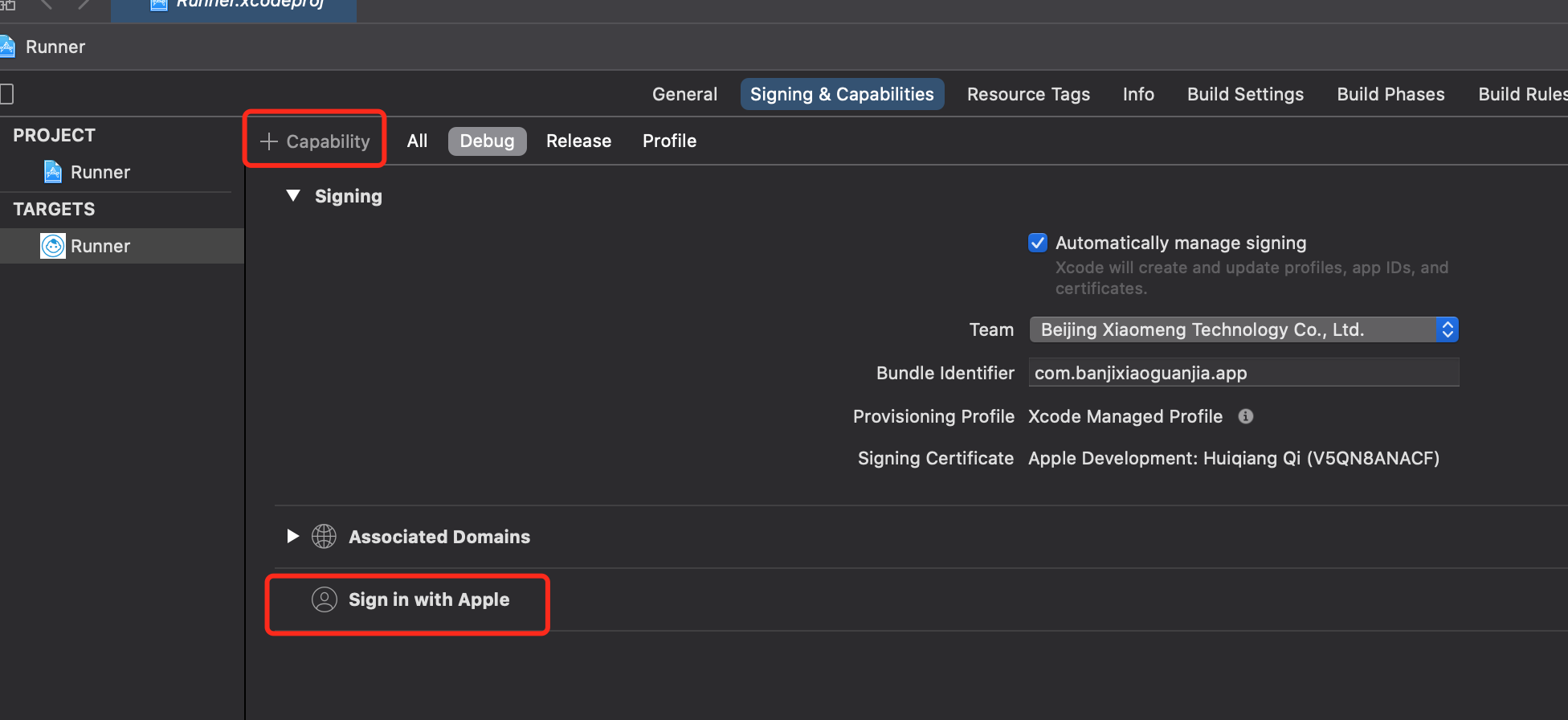The image size is (1568, 720).
Task: Click the Sign in with Apple person icon
Action: pyautogui.click(x=325, y=599)
